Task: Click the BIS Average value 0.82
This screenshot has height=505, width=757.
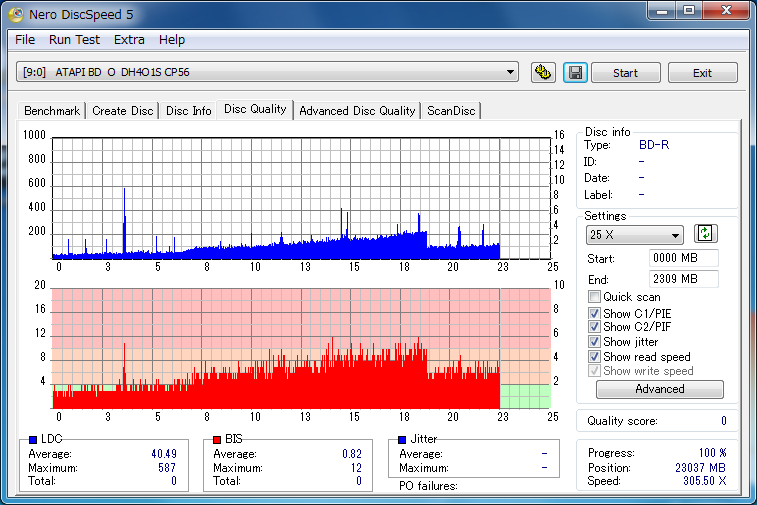Action: point(352,454)
